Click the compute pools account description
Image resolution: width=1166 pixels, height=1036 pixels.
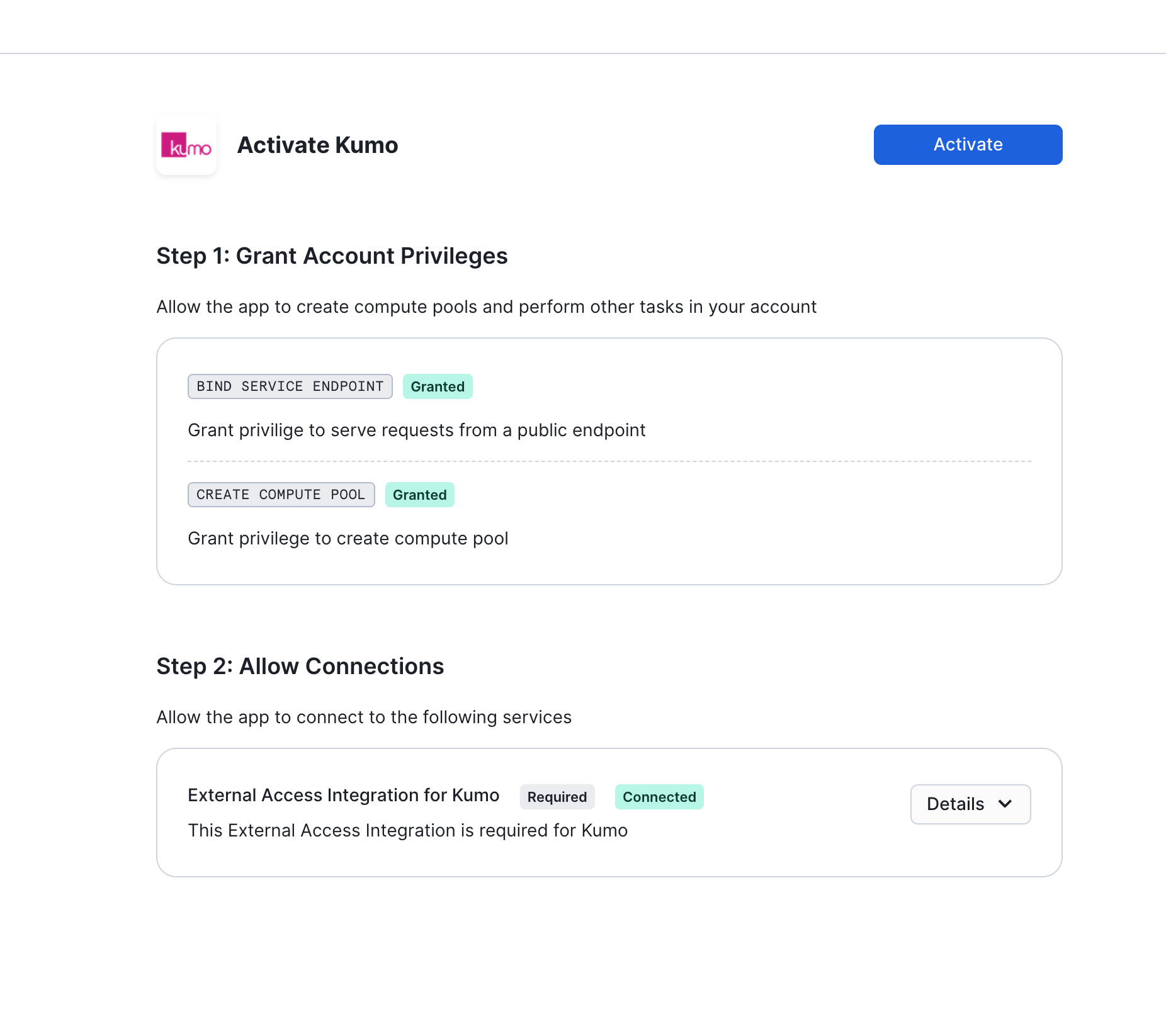(x=486, y=307)
